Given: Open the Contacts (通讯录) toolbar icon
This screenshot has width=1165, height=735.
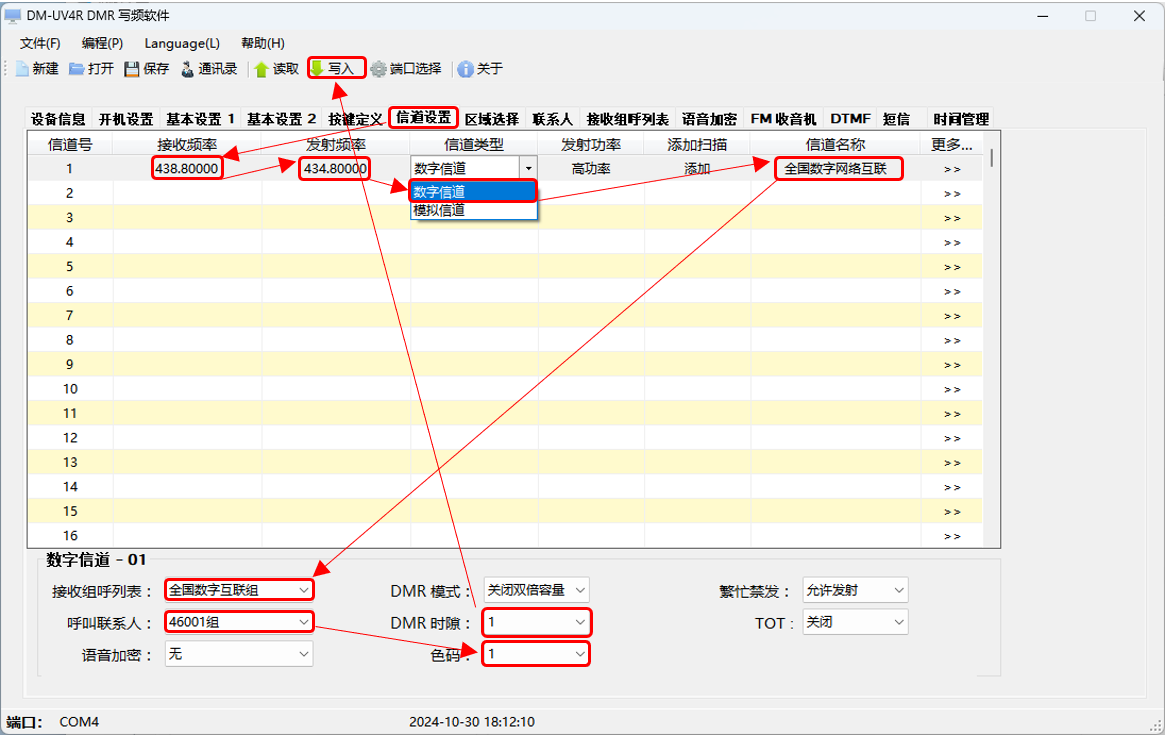Looking at the screenshot, I should (187, 69).
